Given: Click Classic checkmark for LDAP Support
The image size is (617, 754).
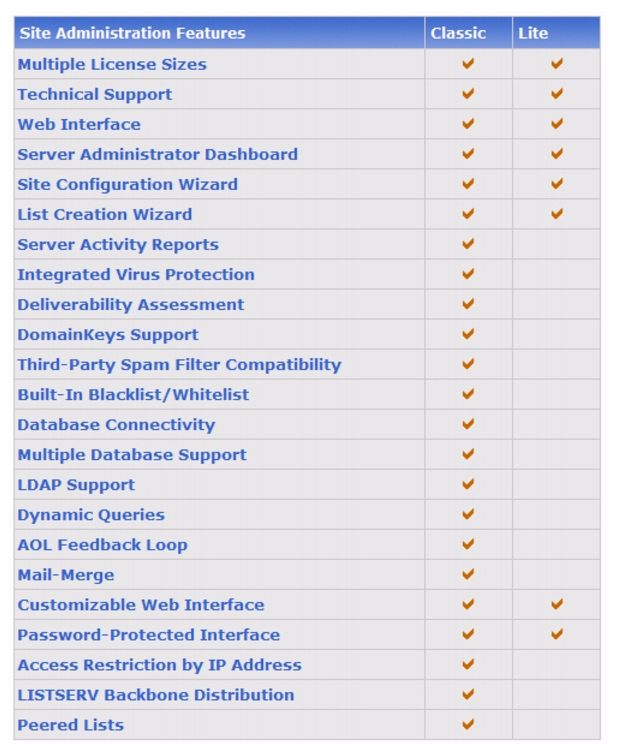Looking at the screenshot, I should pyautogui.click(x=468, y=484).
